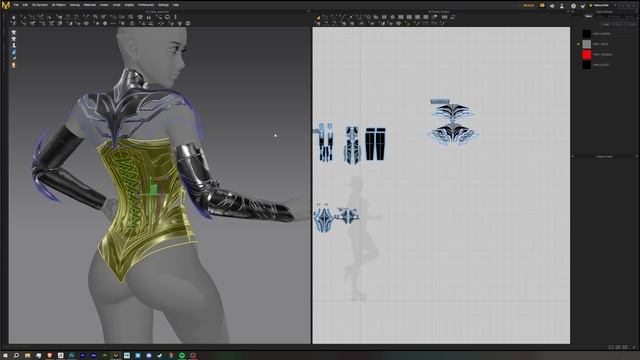Open the File menu
The width and height of the screenshot is (640, 360).
pos(16,5)
